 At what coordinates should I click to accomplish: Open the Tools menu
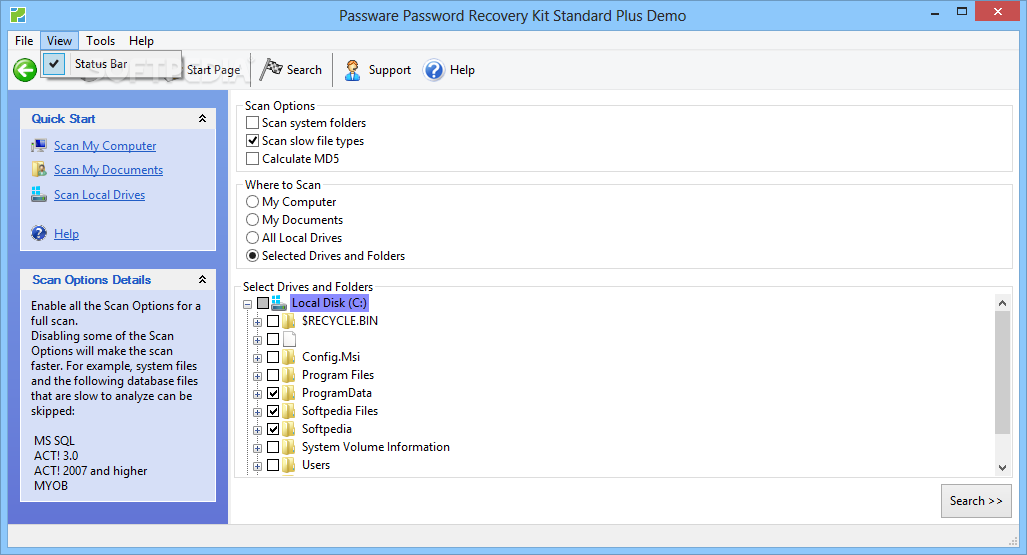100,41
